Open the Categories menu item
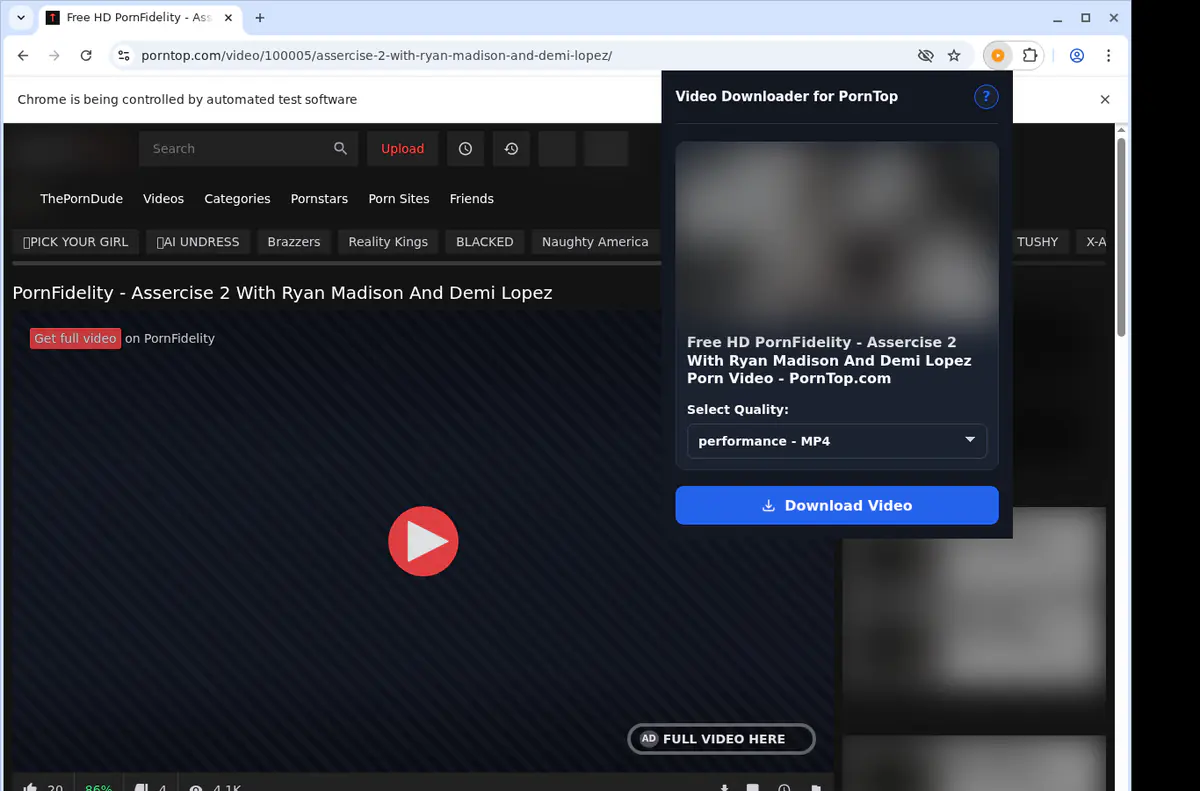1200x791 pixels. pyautogui.click(x=237, y=199)
